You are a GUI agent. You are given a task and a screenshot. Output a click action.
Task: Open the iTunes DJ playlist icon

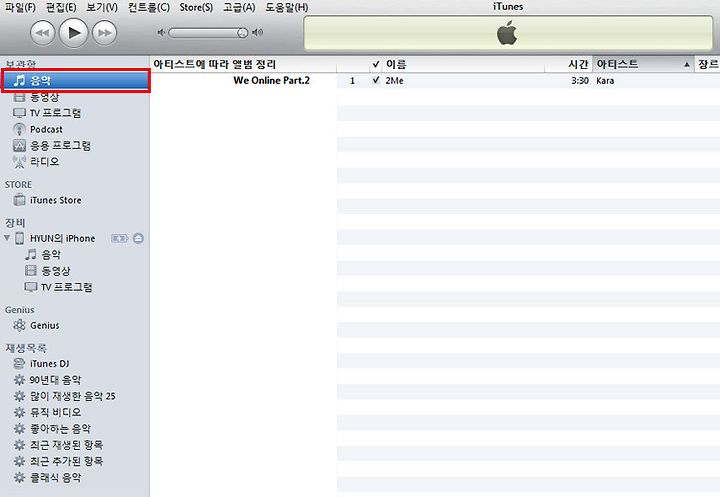click(x=19, y=363)
